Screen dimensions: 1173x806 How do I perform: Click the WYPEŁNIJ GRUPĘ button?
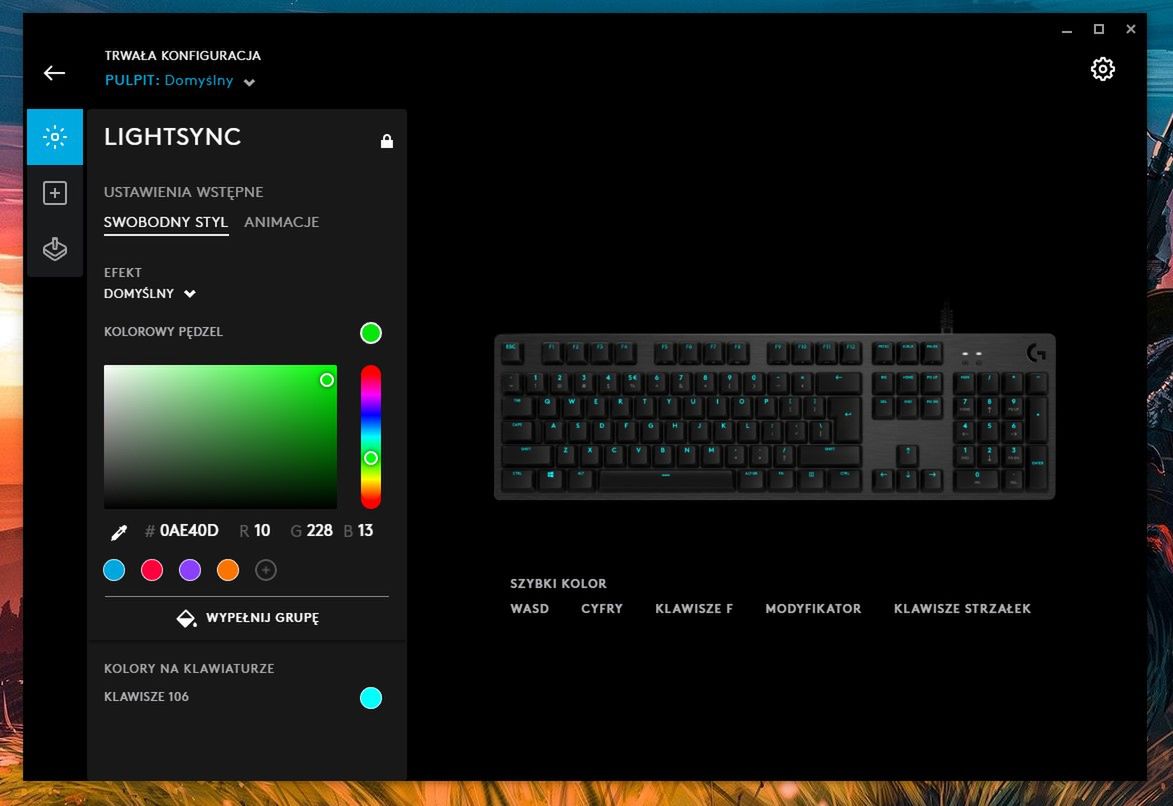click(x=247, y=618)
